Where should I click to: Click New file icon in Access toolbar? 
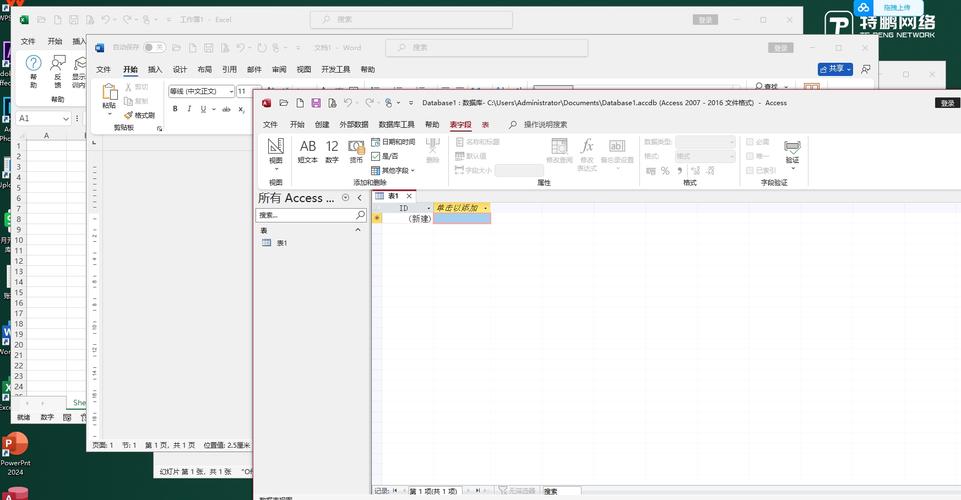[300, 103]
